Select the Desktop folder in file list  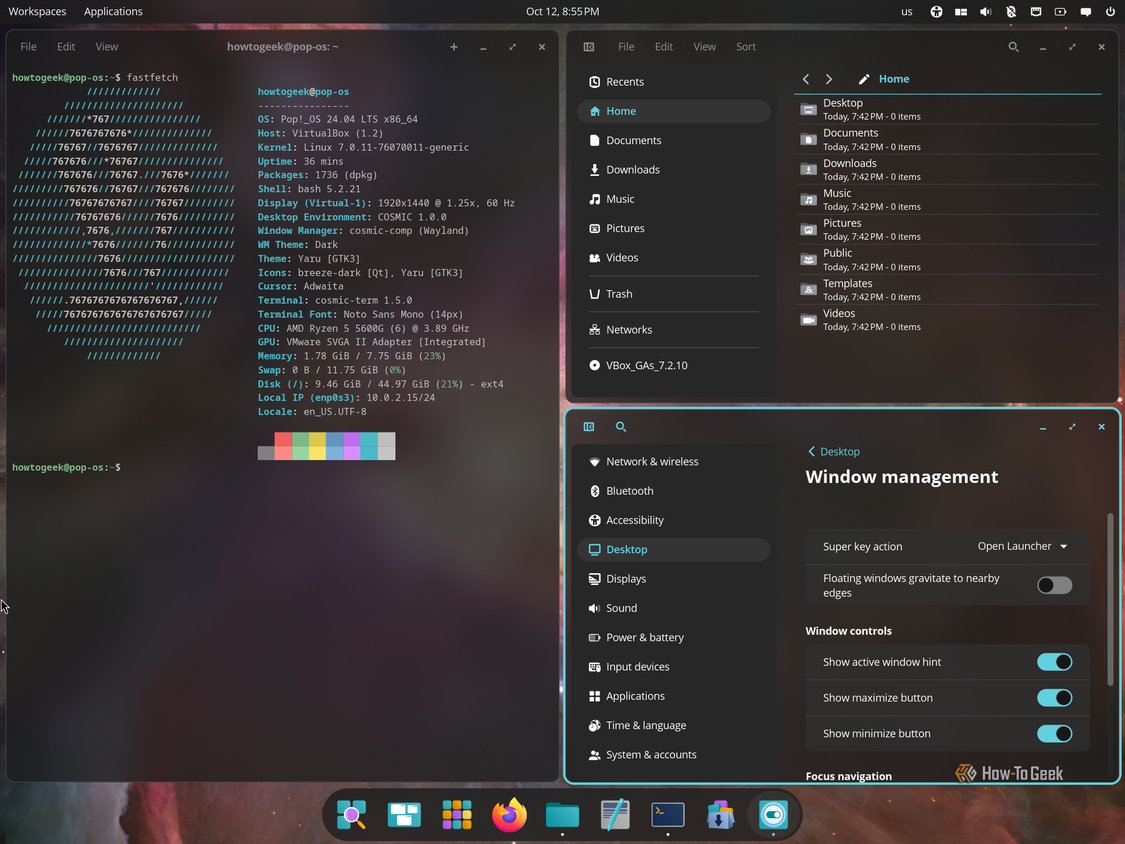click(x=948, y=109)
